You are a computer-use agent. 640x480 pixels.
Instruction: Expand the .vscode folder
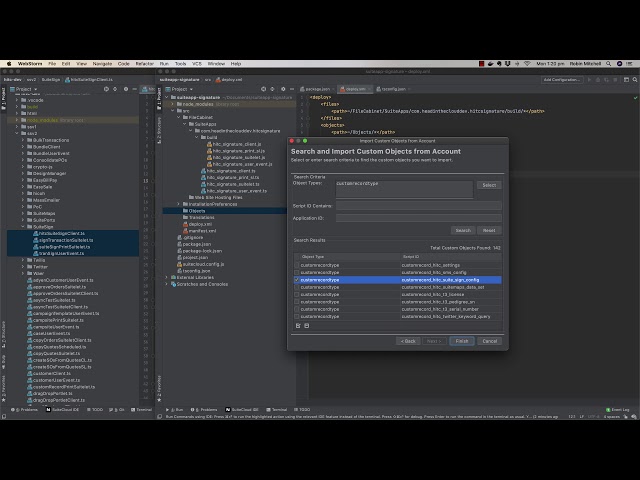coord(17,100)
